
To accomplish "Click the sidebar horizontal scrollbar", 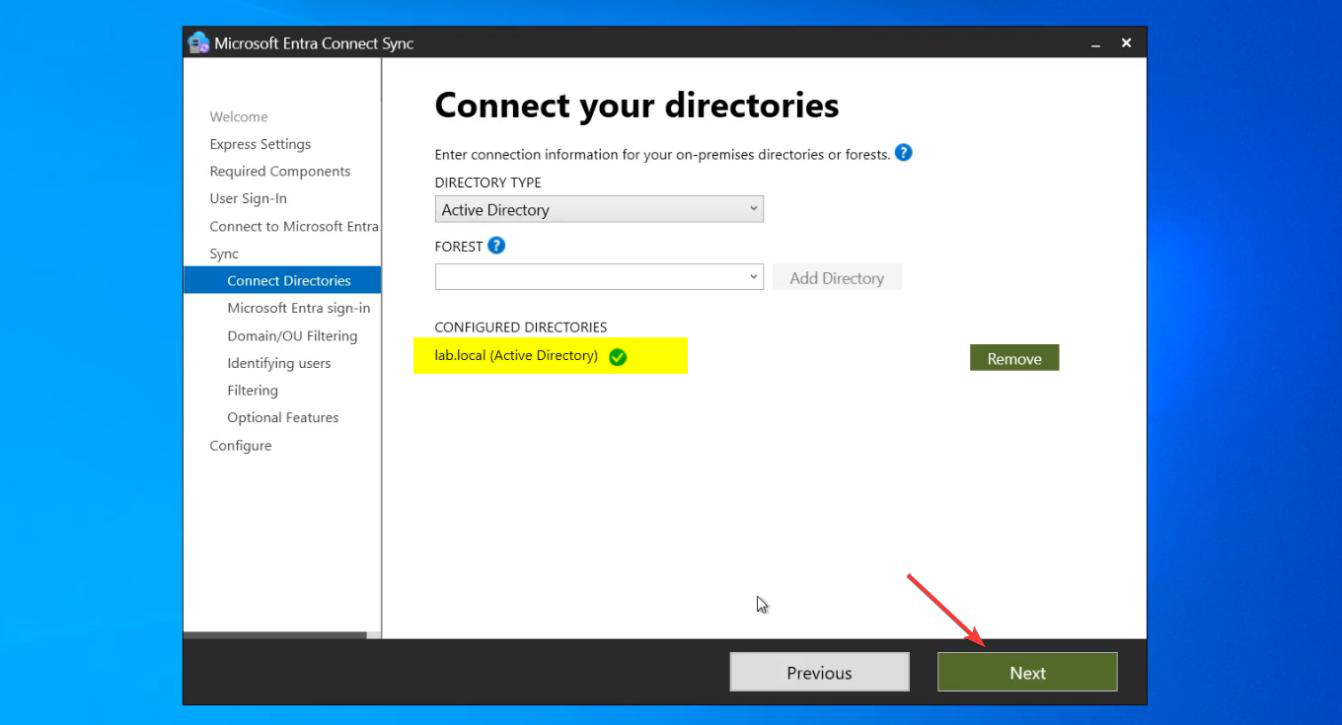I will [x=275, y=635].
